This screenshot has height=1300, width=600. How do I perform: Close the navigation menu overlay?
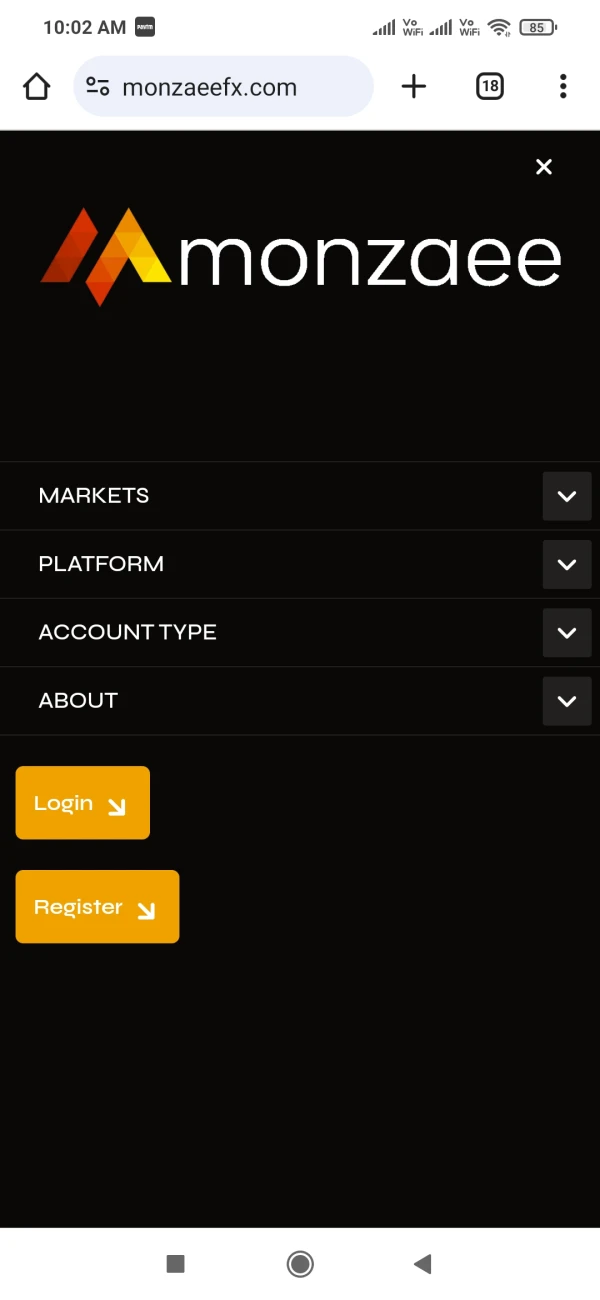(544, 167)
